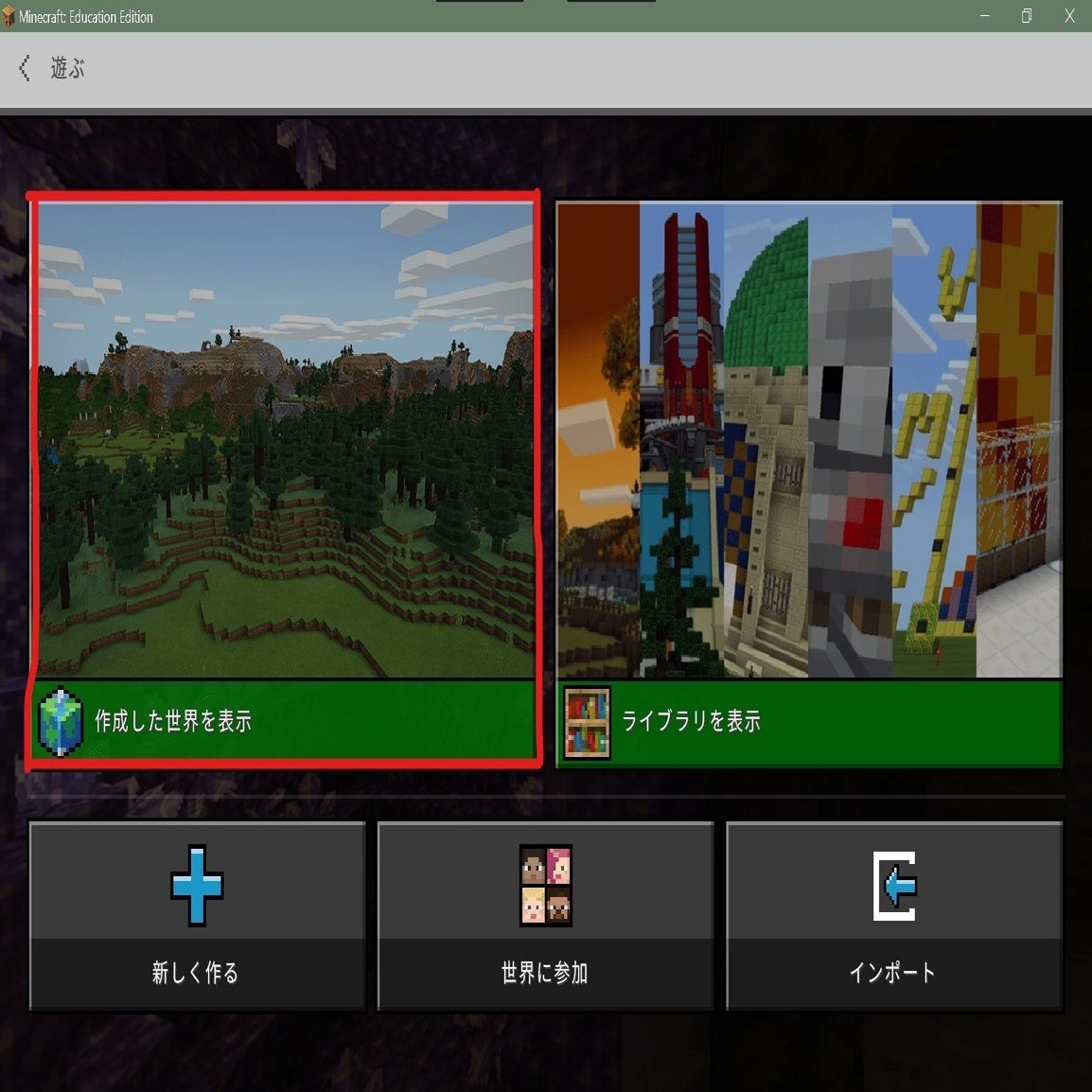Click the globe icon for created worlds
1092x1092 pixels.
[x=61, y=721]
